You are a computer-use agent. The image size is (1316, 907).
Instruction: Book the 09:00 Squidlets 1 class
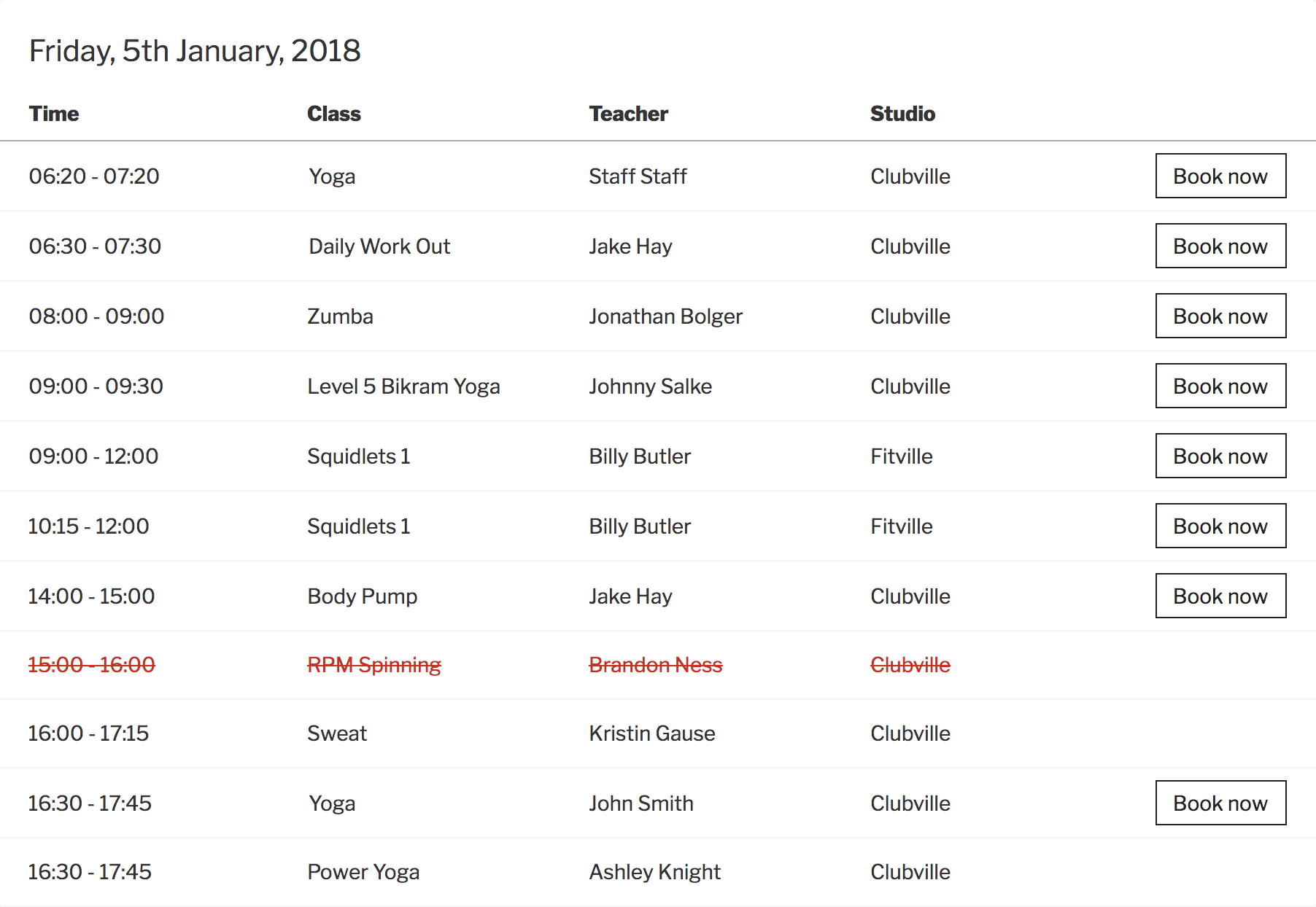(1220, 456)
